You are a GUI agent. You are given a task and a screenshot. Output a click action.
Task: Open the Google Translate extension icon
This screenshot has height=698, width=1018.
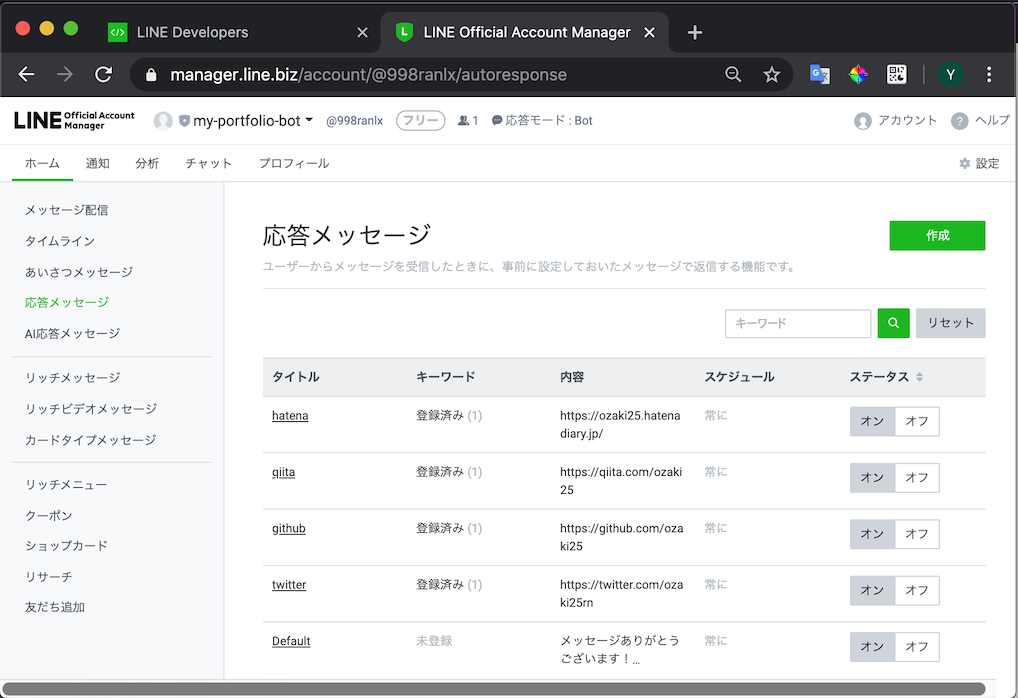(820, 75)
